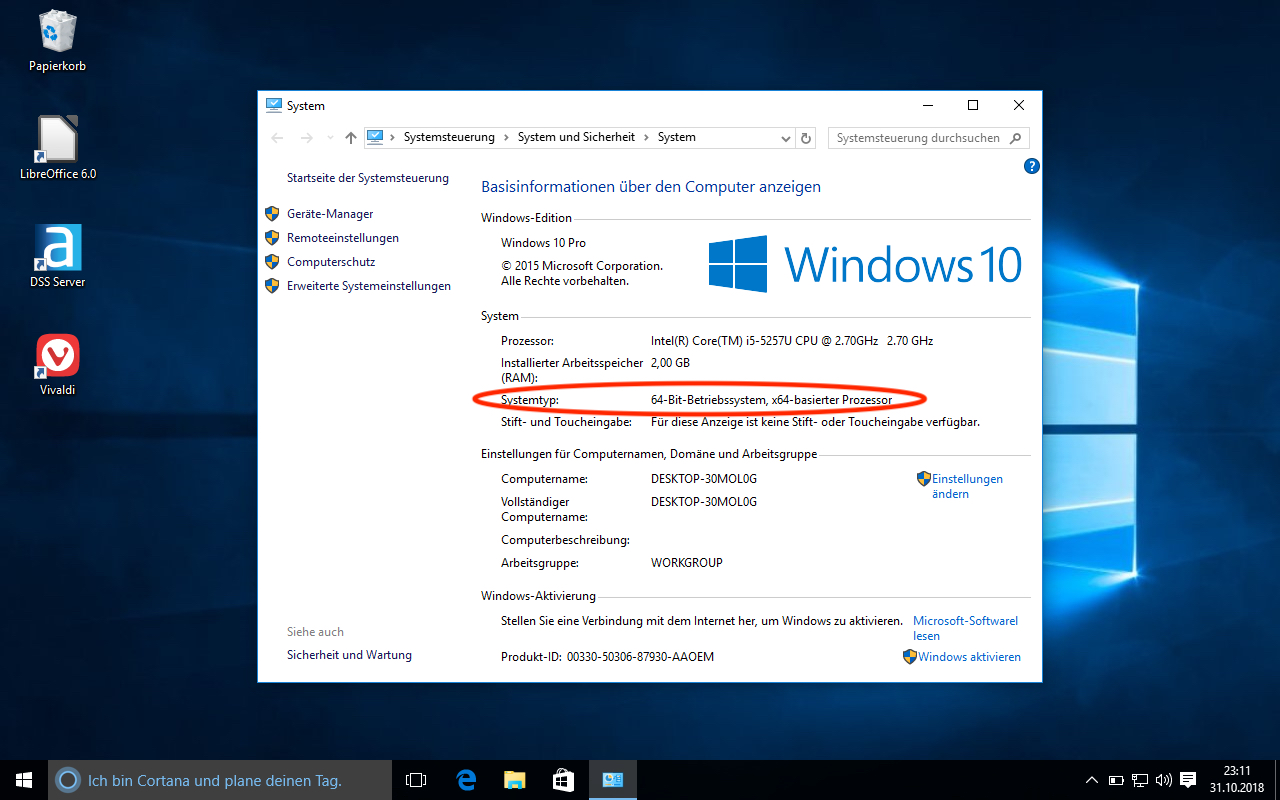Click shield icon beside Remoteeinstellungen
This screenshot has width=1280, height=800.
tap(272, 238)
